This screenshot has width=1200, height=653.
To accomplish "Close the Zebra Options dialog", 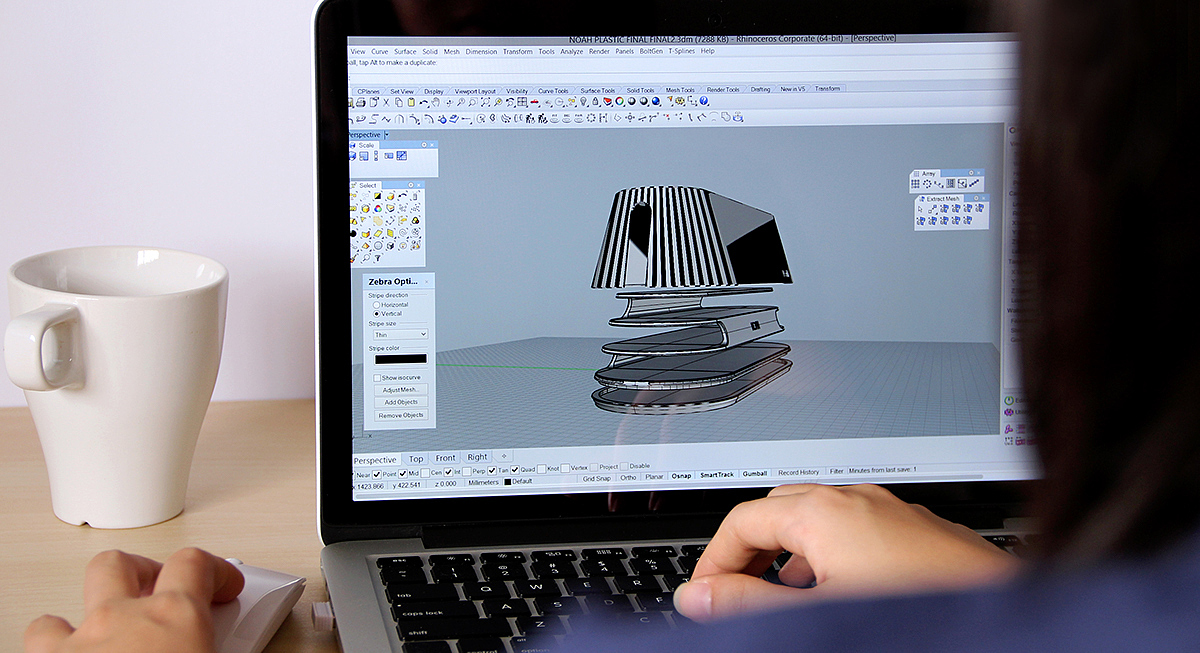I will click(x=427, y=282).
